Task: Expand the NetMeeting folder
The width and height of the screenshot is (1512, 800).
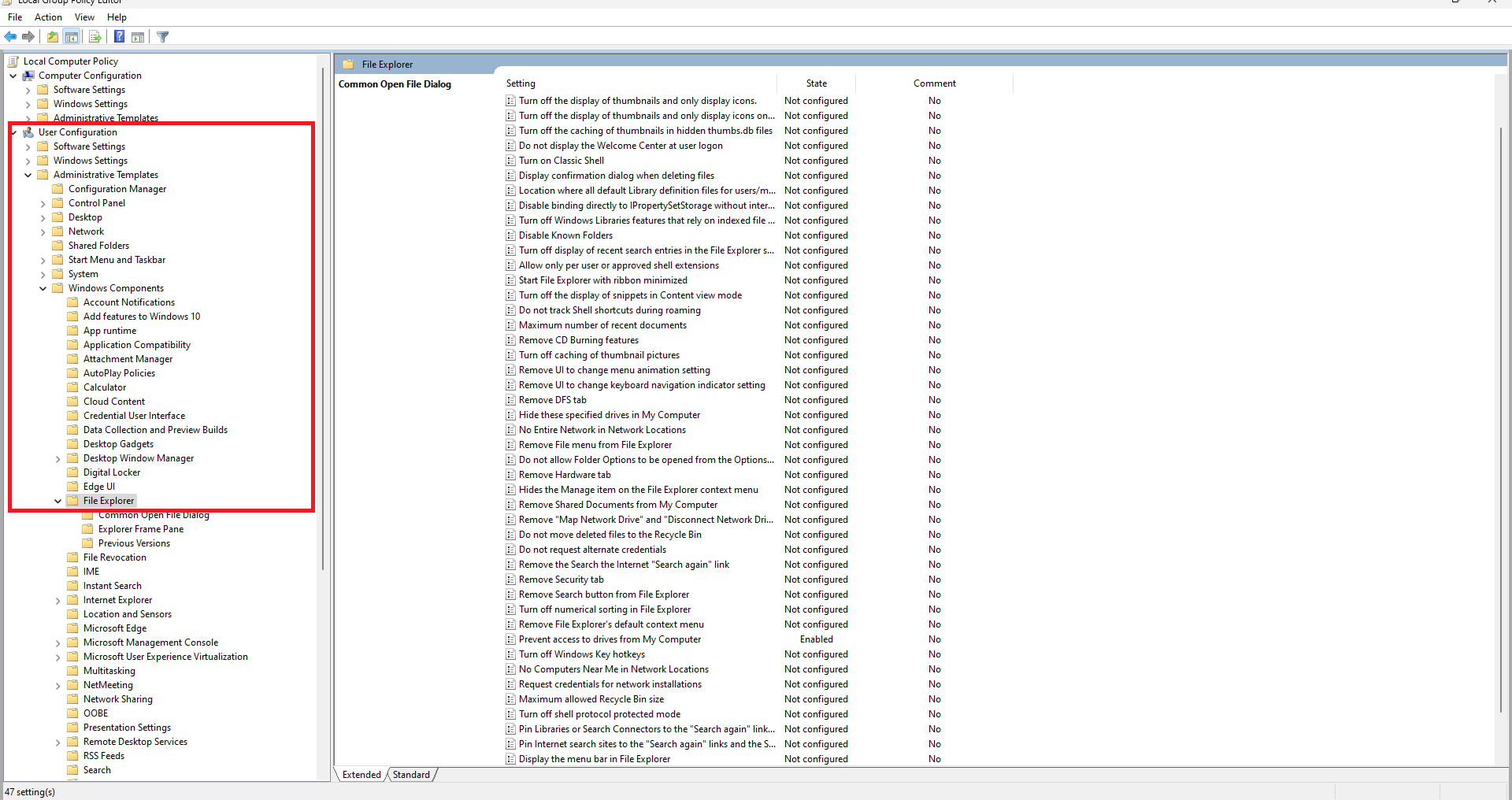Action: (58, 685)
